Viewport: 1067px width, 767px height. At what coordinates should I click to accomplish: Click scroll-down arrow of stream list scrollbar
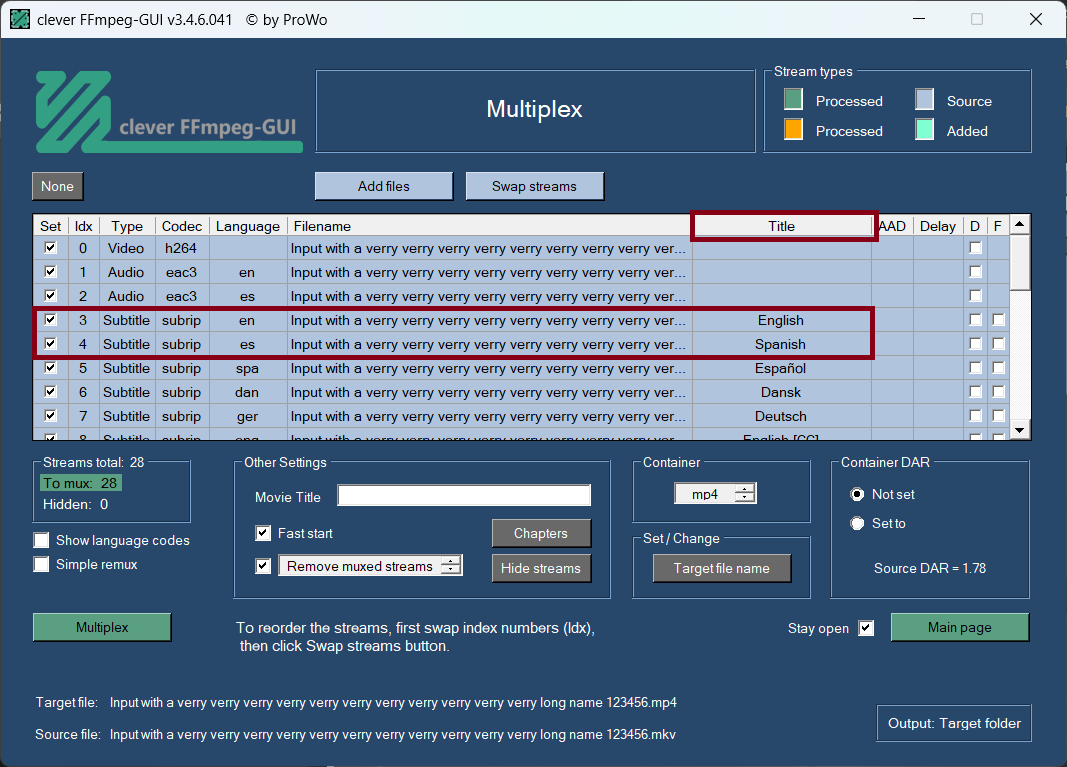[x=1019, y=430]
